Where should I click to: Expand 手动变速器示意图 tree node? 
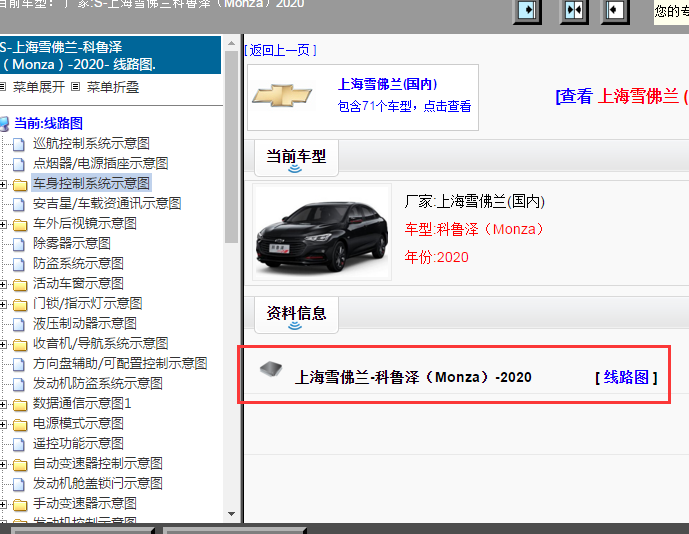[x=3, y=505]
